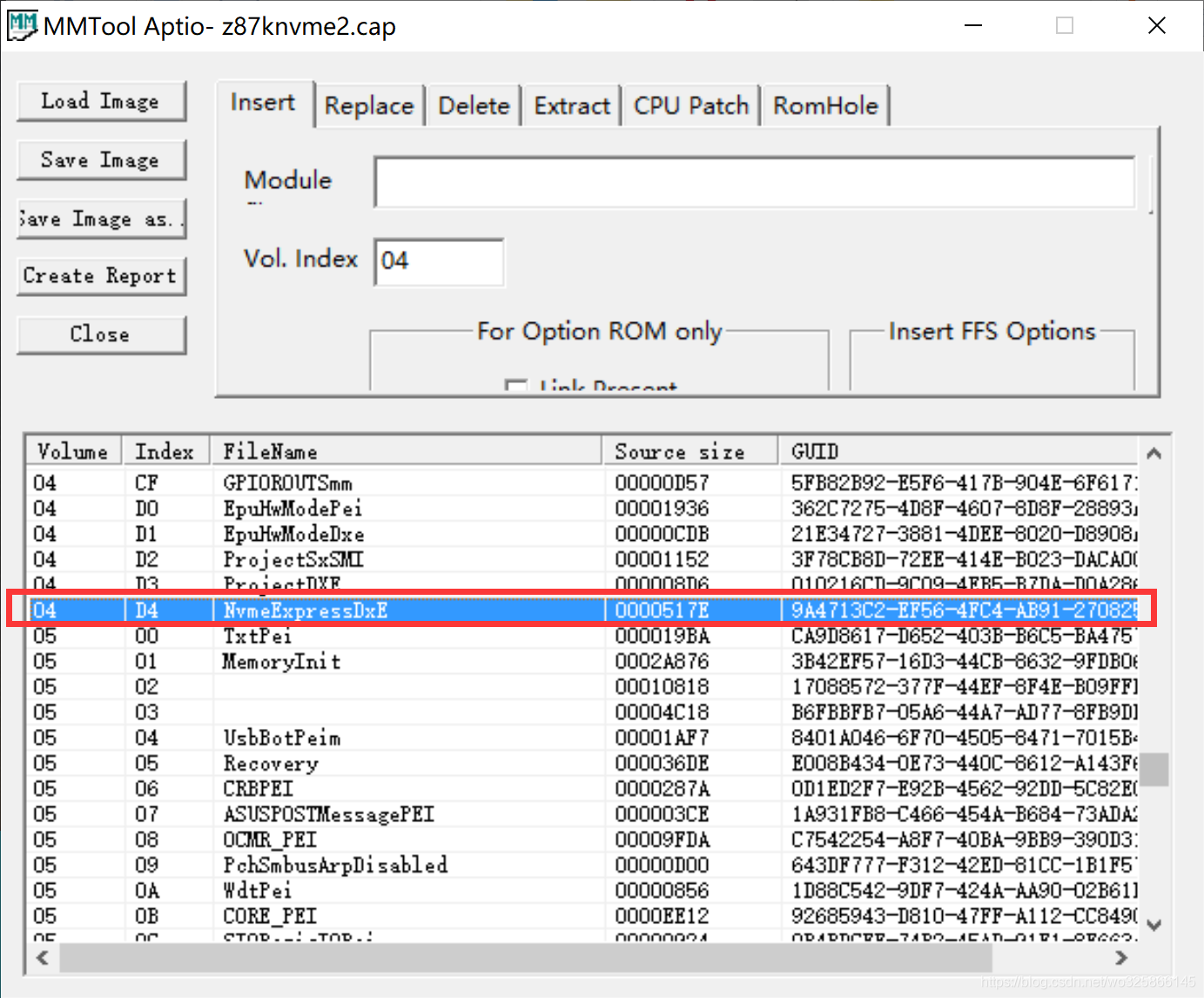
Task: Sort list by FileName column header
Action: point(406,451)
